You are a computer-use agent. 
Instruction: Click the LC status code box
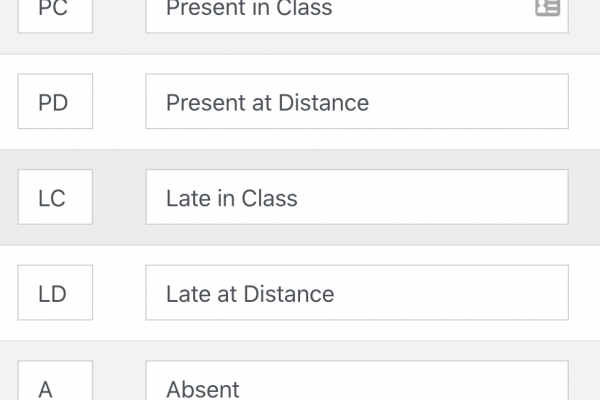[x=55, y=197]
